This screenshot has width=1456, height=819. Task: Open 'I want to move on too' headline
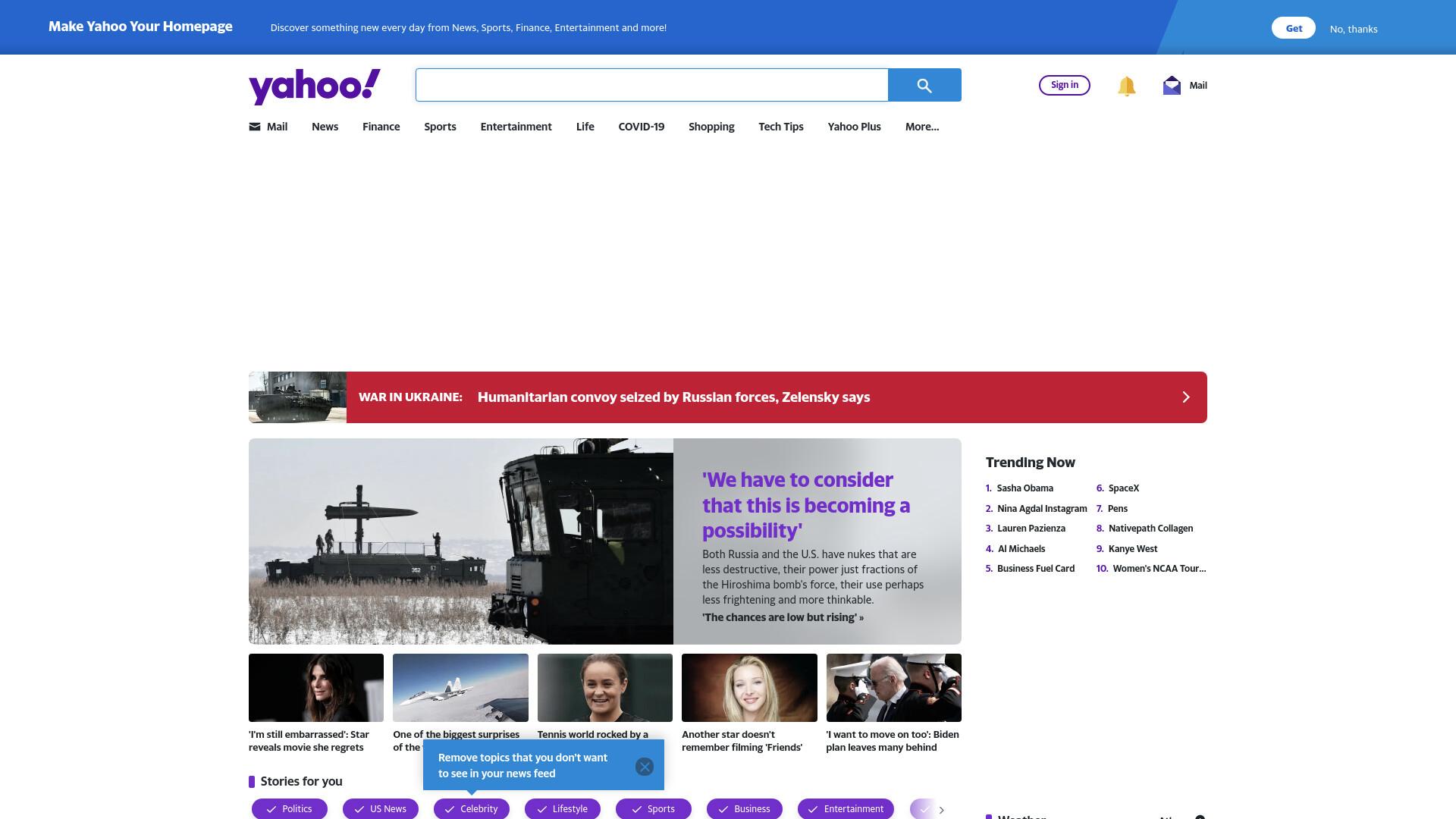(893, 741)
